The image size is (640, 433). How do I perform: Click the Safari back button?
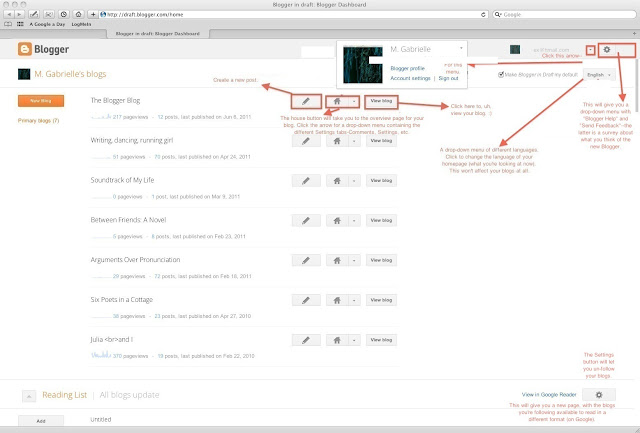click(x=9, y=14)
